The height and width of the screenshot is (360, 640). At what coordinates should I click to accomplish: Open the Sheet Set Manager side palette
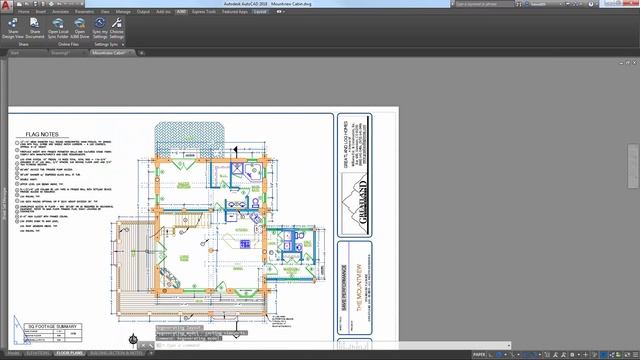click(4, 204)
